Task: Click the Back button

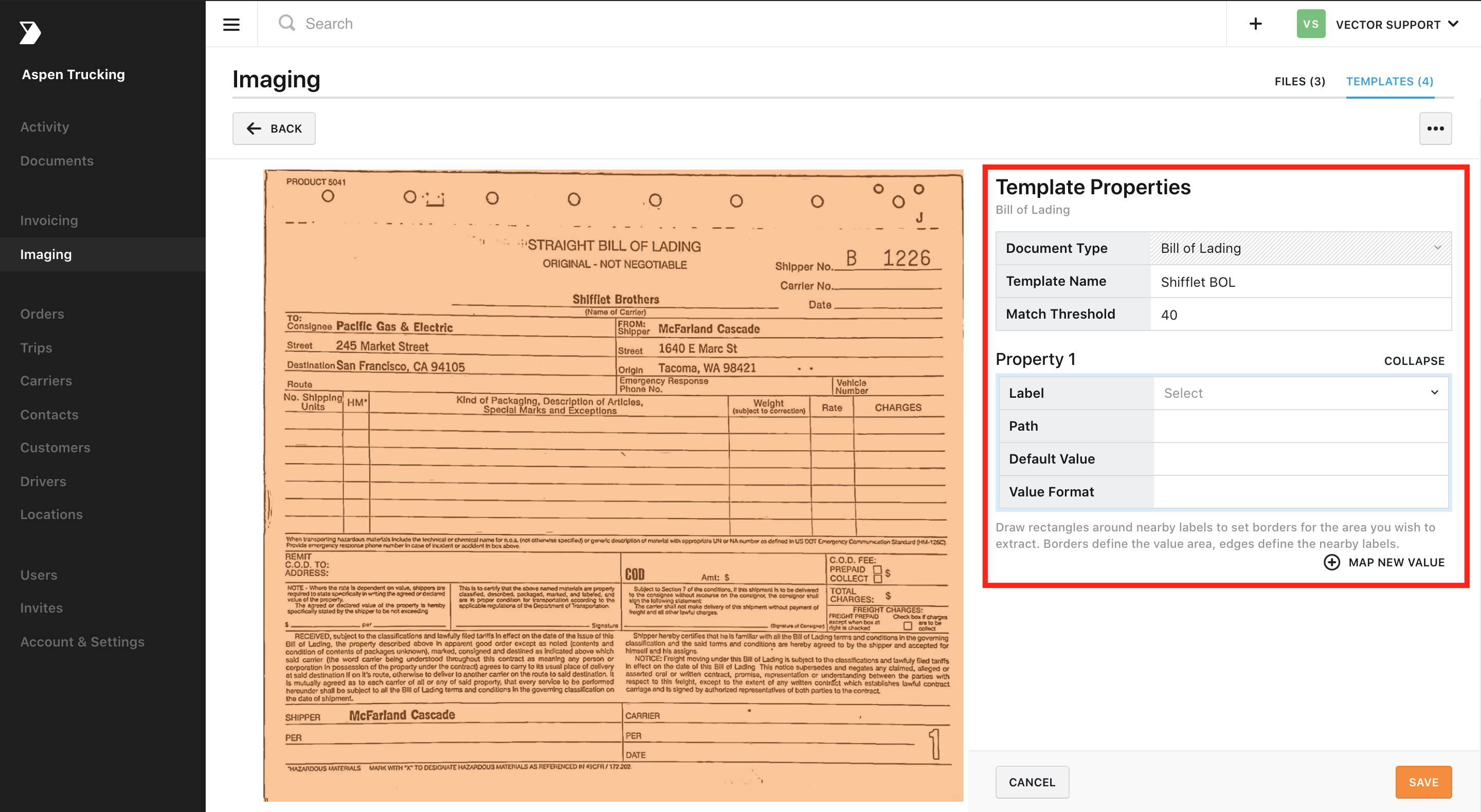Action: tap(274, 128)
